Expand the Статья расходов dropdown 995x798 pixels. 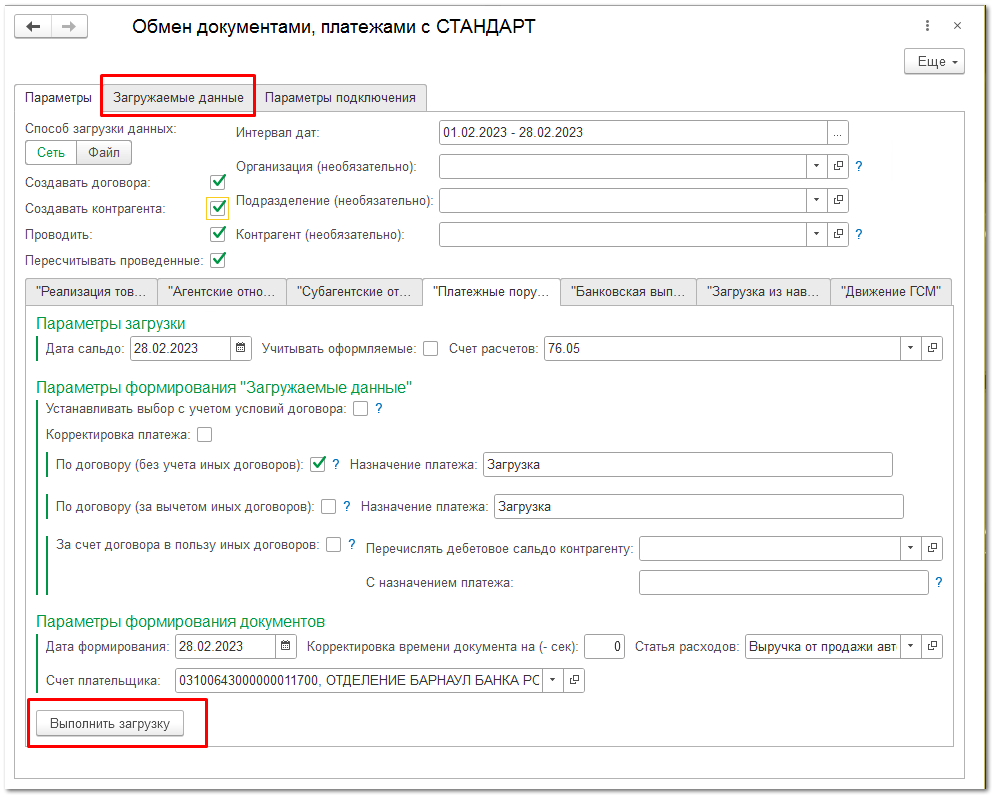click(910, 646)
